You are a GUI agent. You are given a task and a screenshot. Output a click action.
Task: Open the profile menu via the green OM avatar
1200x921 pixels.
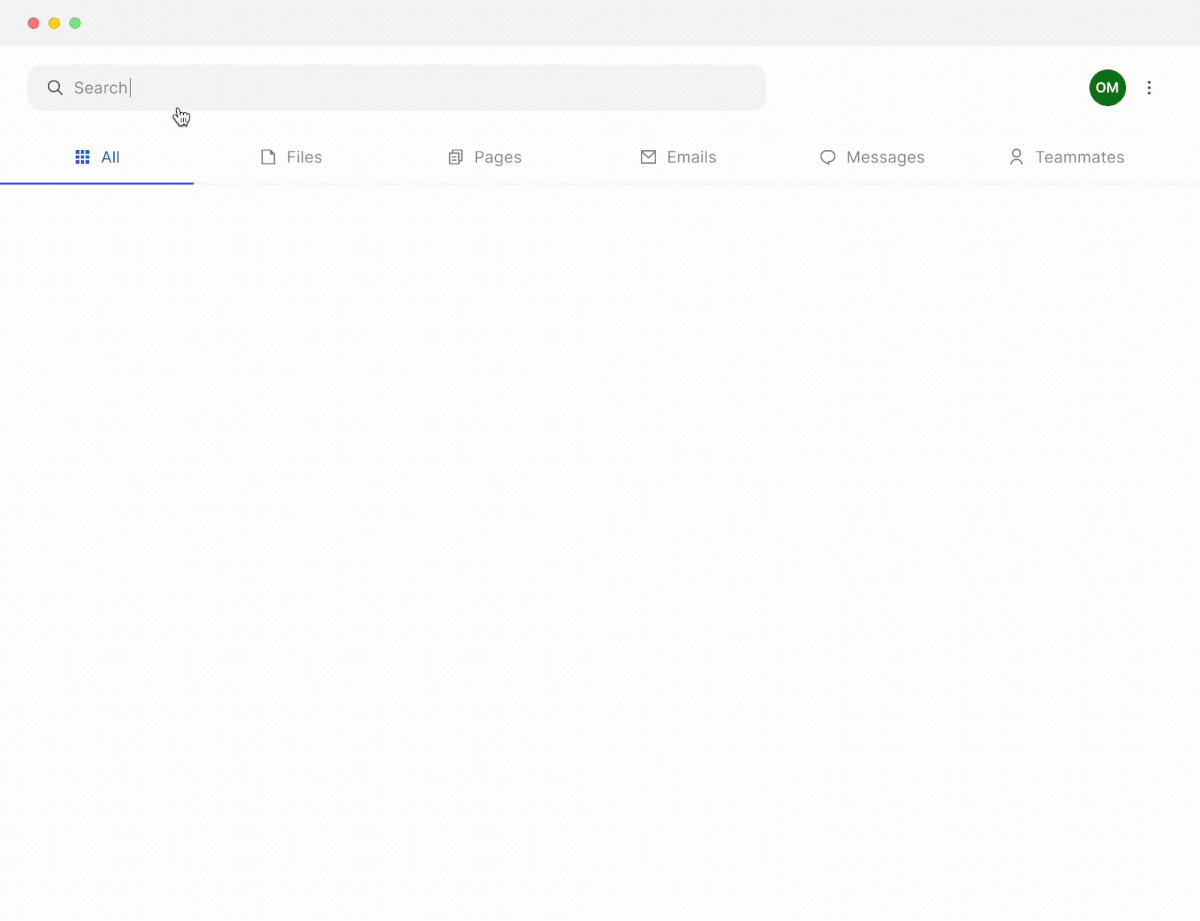click(x=1107, y=88)
